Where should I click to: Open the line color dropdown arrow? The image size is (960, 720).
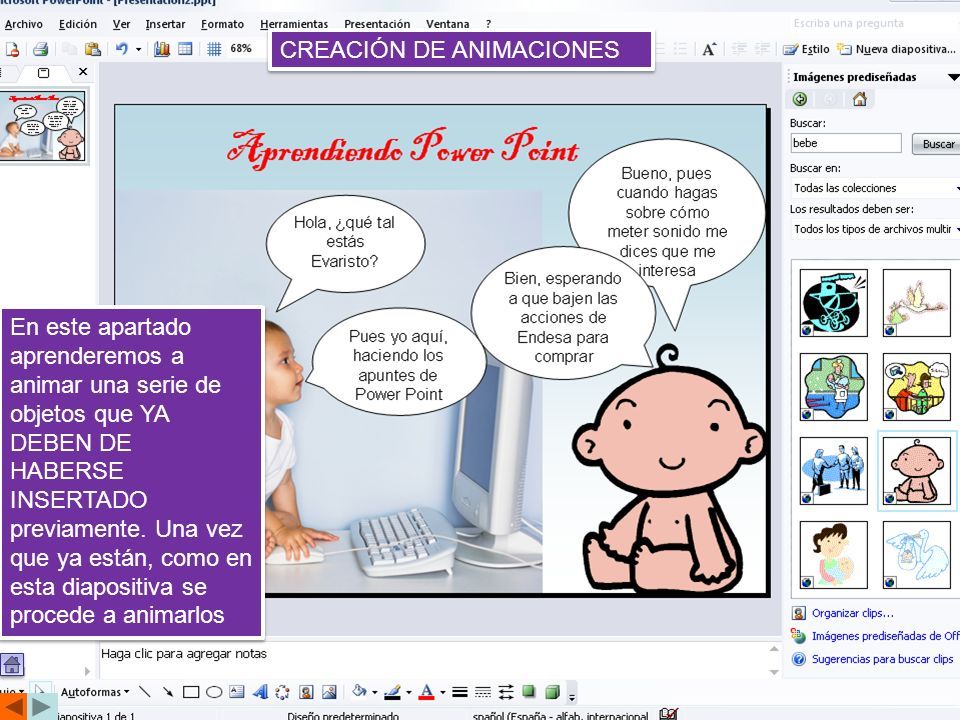[408, 692]
